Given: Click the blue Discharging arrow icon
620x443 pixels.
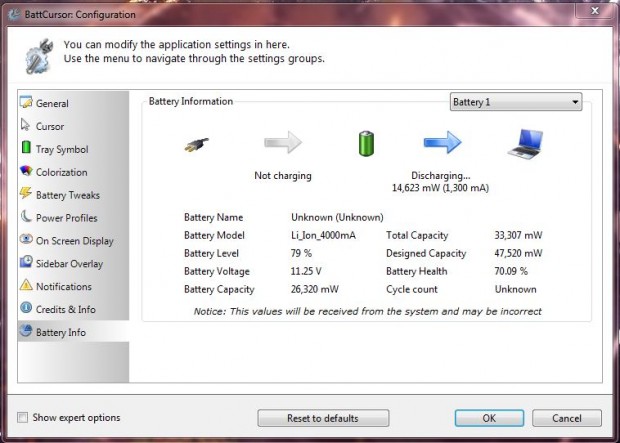Looking at the screenshot, I should 442,142.
